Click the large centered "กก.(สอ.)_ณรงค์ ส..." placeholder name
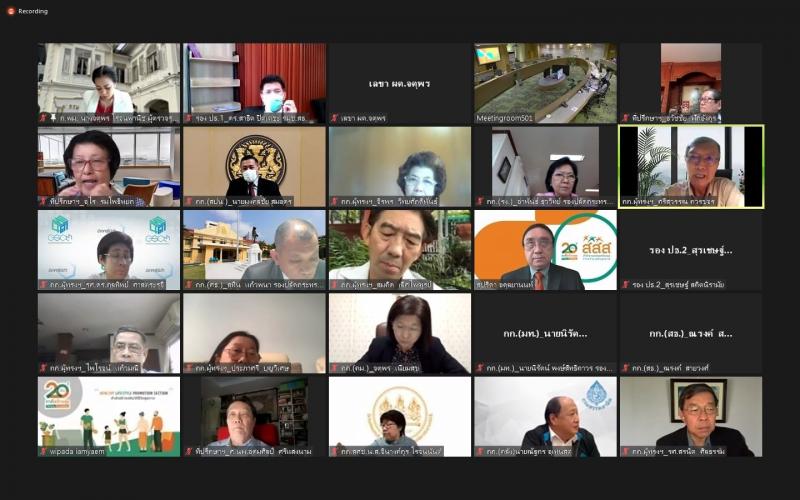 click(x=691, y=334)
